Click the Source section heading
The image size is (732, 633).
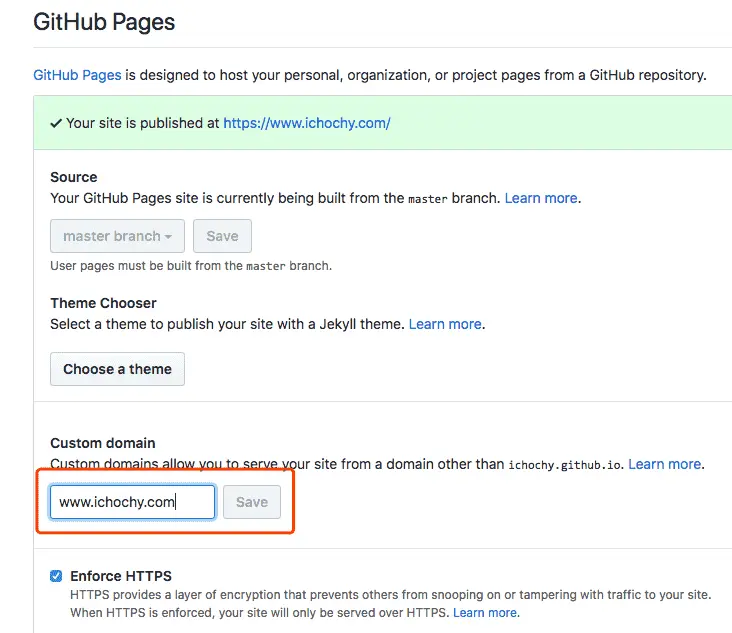click(x=74, y=177)
